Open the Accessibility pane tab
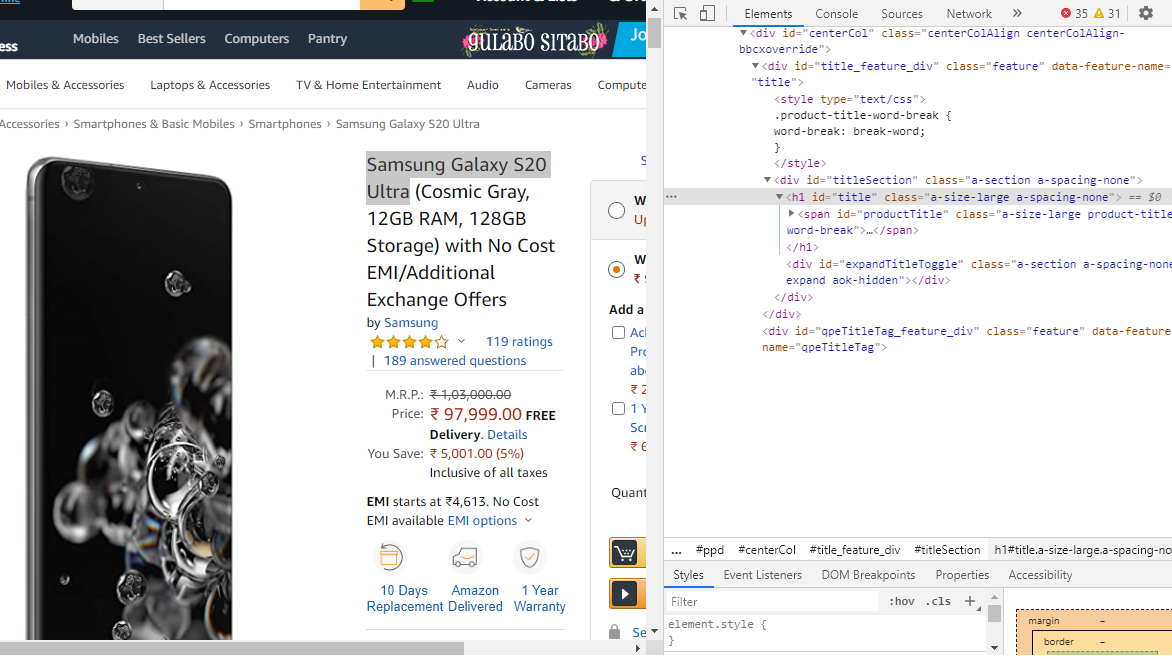 (1040, 575)
